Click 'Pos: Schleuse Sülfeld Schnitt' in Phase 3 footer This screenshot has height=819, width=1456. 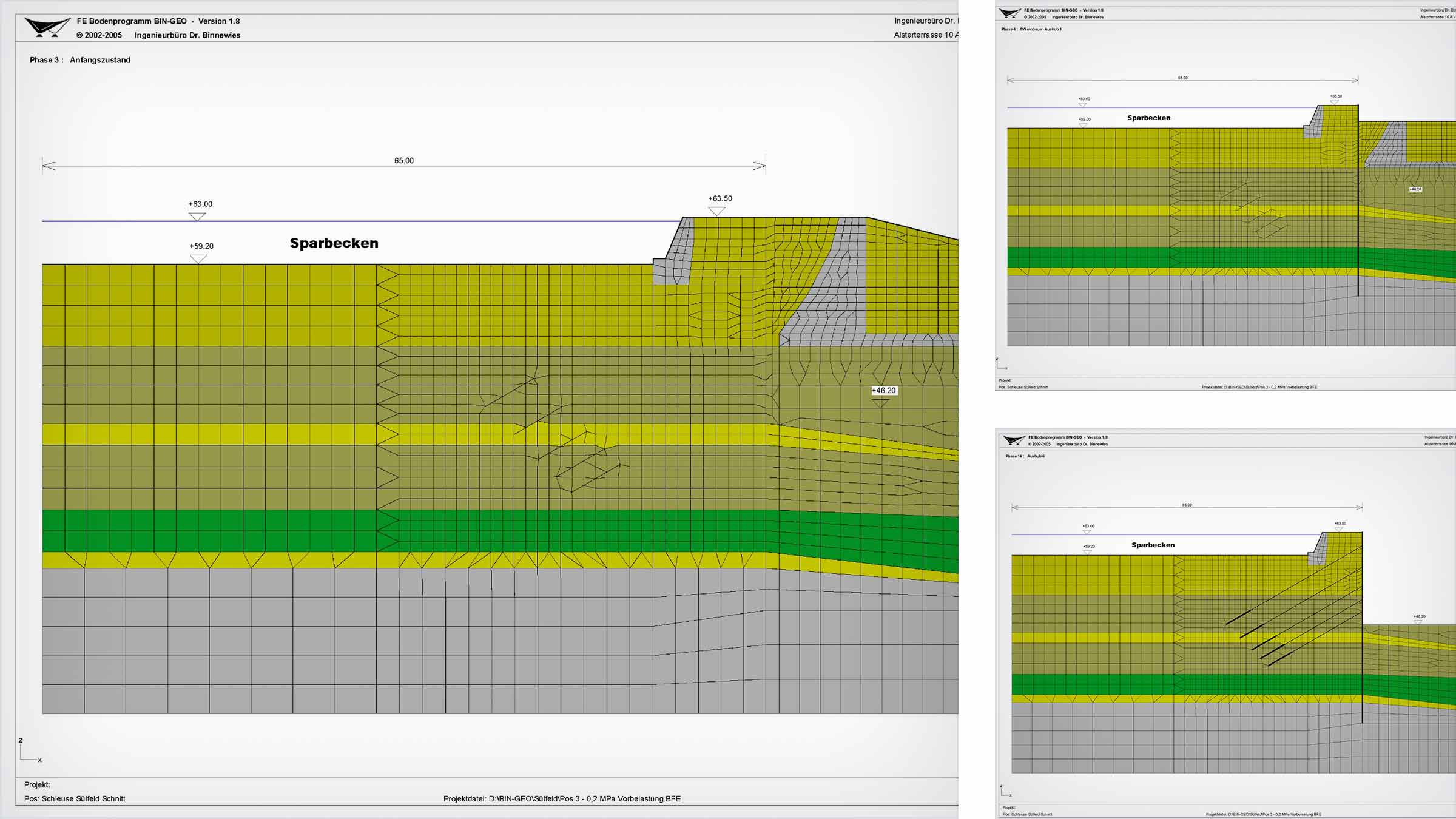(75, 799)
